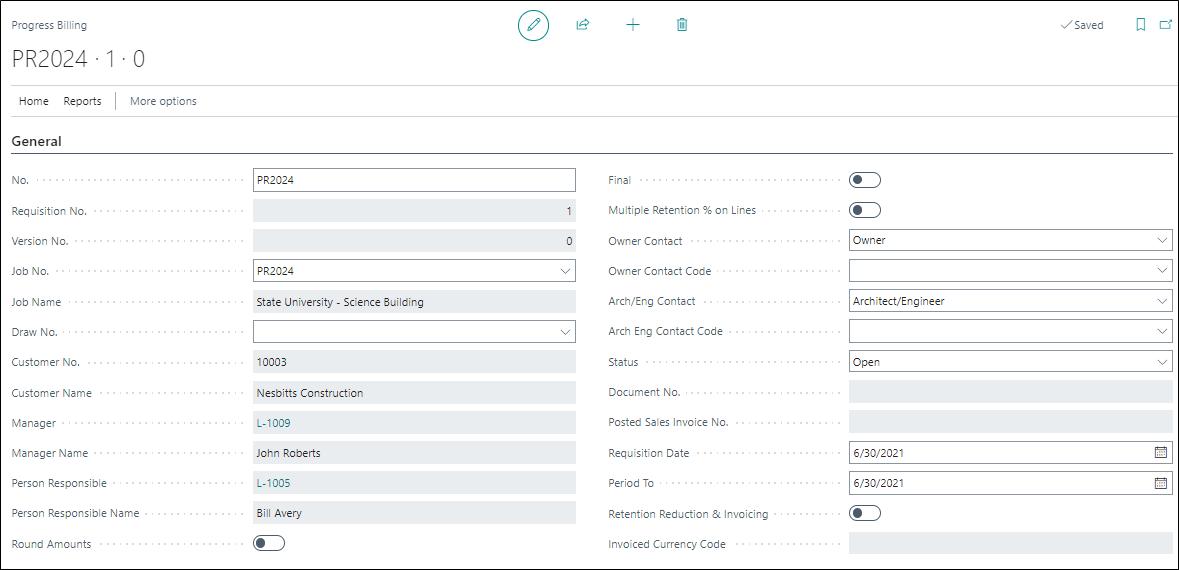
Task: Open Requisition Date calendar picker
Action: (x=1160, y=453)
